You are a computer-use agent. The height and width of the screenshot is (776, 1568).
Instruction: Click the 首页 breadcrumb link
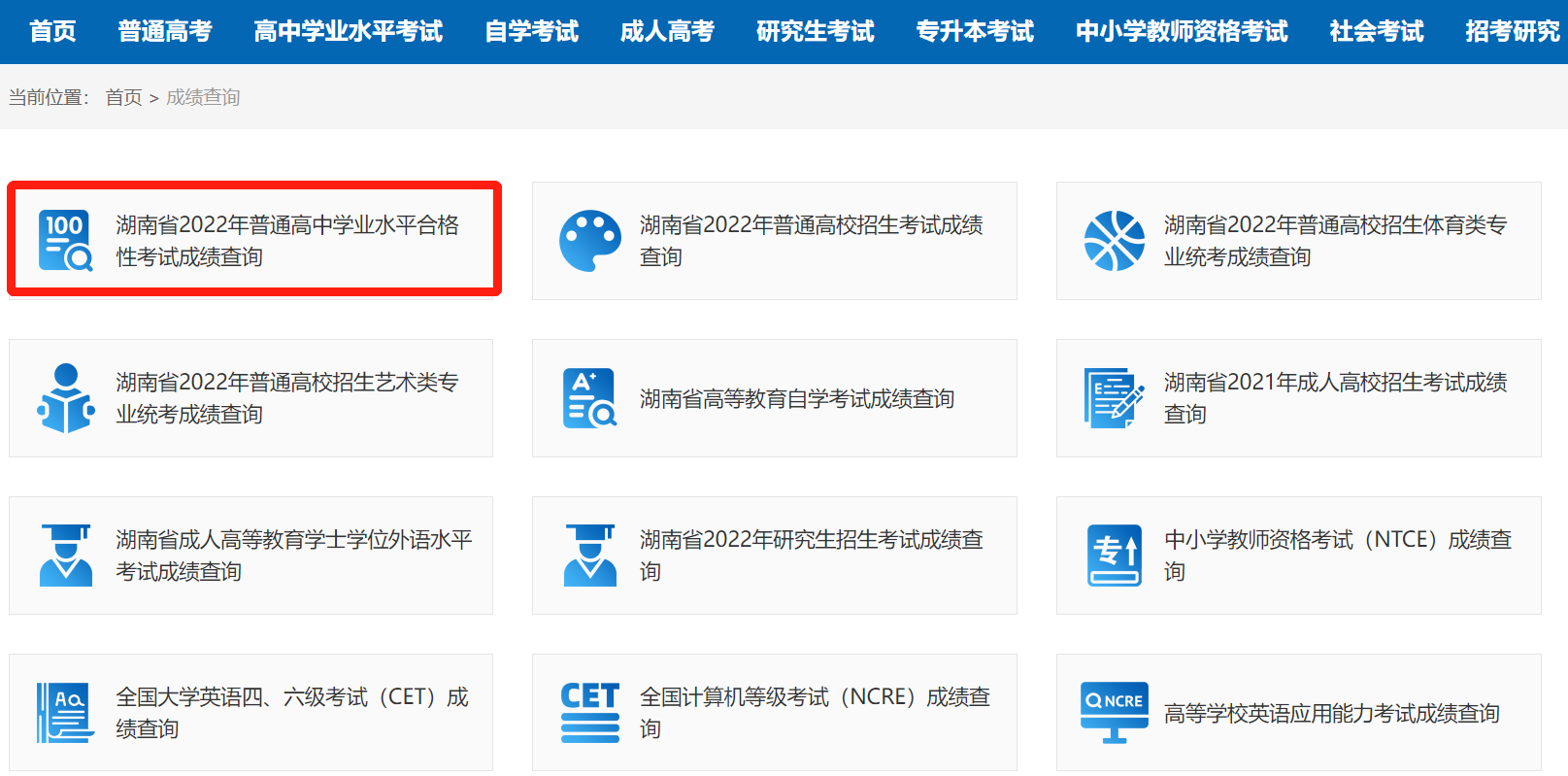[123, 97]
